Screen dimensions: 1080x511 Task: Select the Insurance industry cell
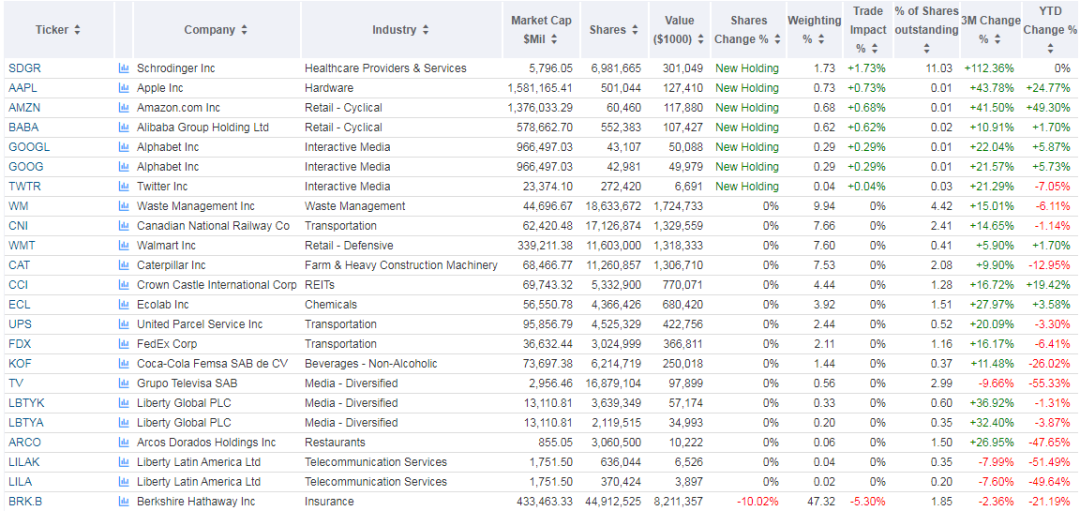coord(329,501)
